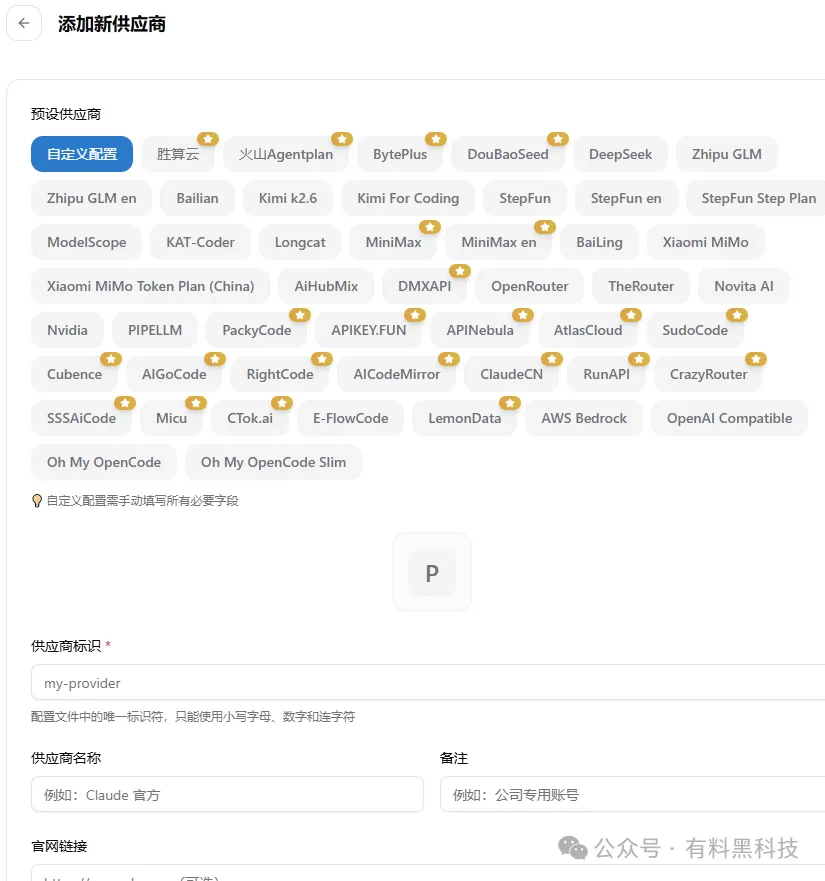
Task: Choose the AWS Bedrock preset
Action: (584, 418)
